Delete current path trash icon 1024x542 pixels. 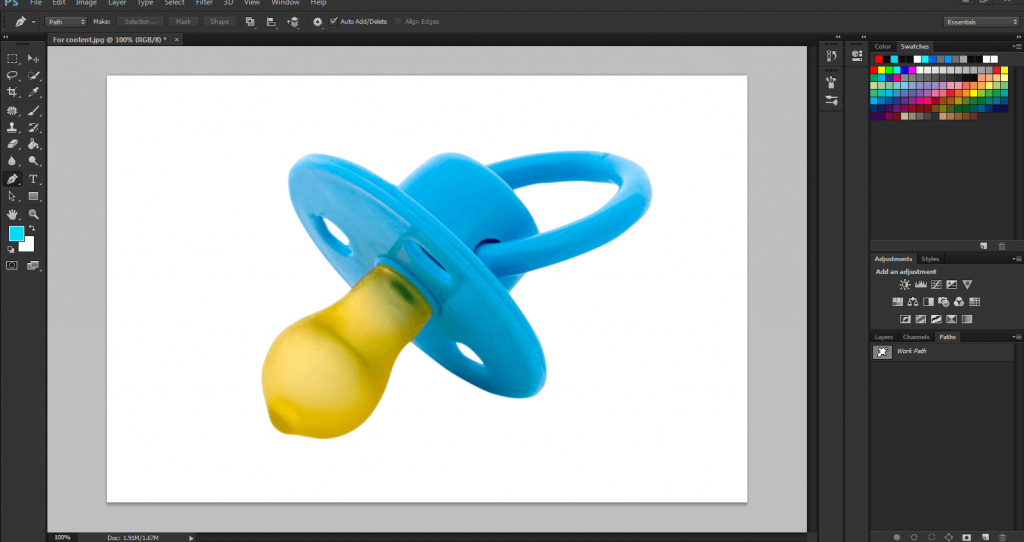click(x=1002, y=537)
